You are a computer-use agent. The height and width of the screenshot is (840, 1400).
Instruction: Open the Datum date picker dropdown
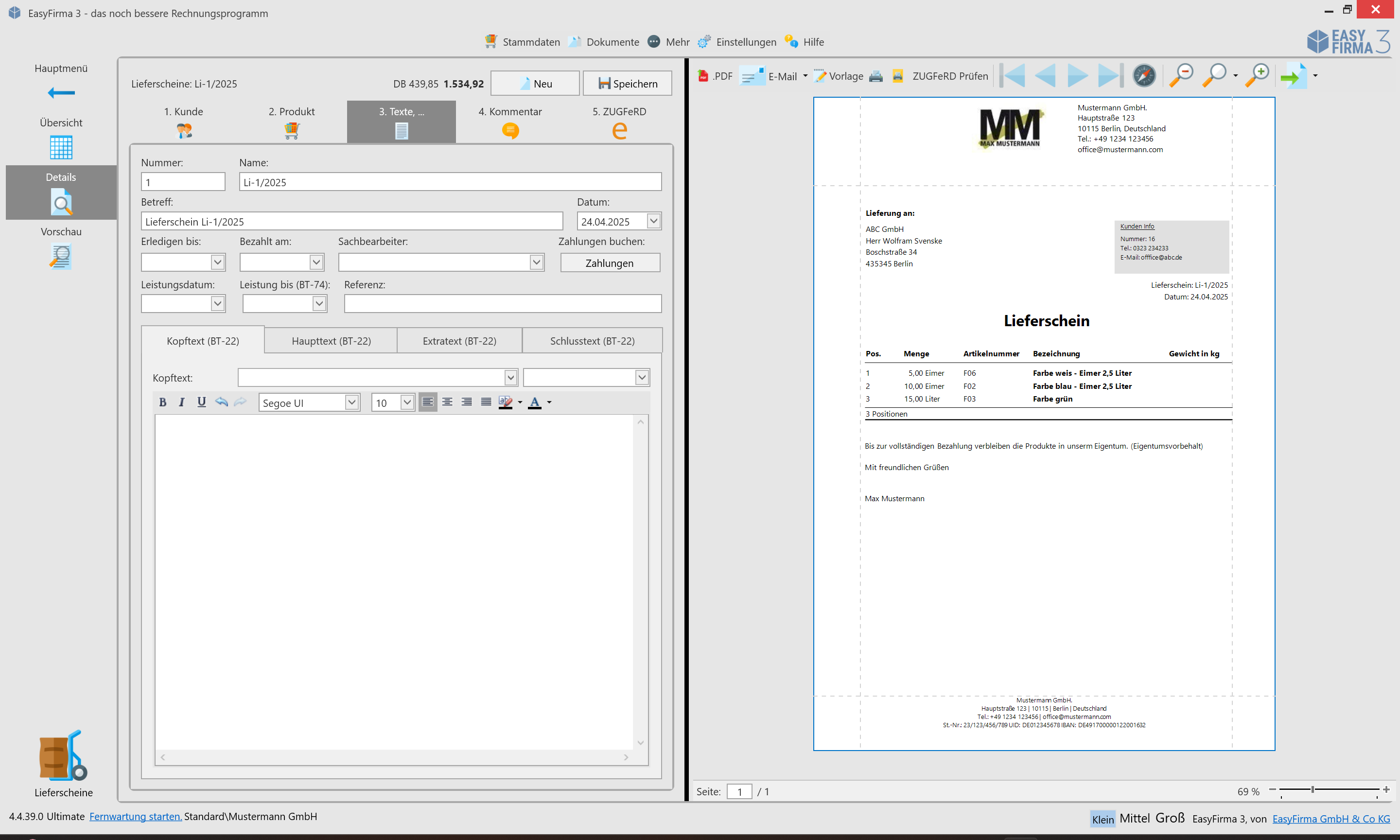pos(654,221)
